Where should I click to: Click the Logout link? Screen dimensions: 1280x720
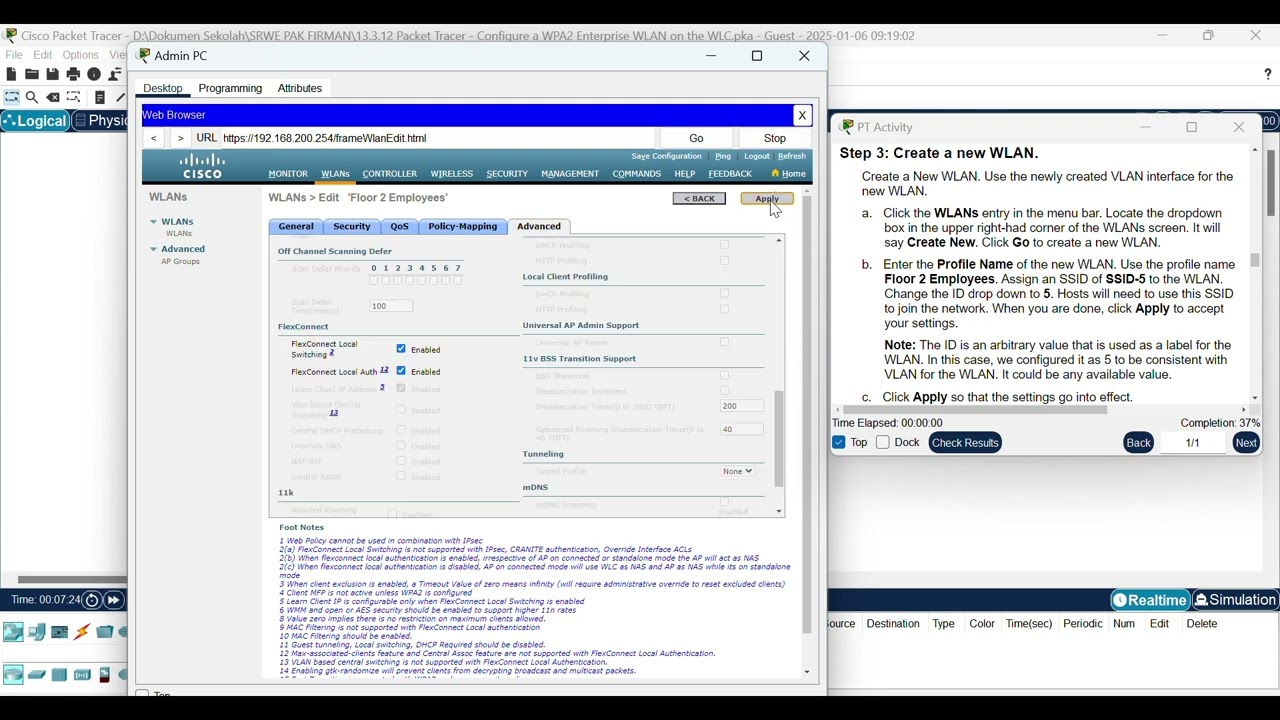click(x=757, y=156)
